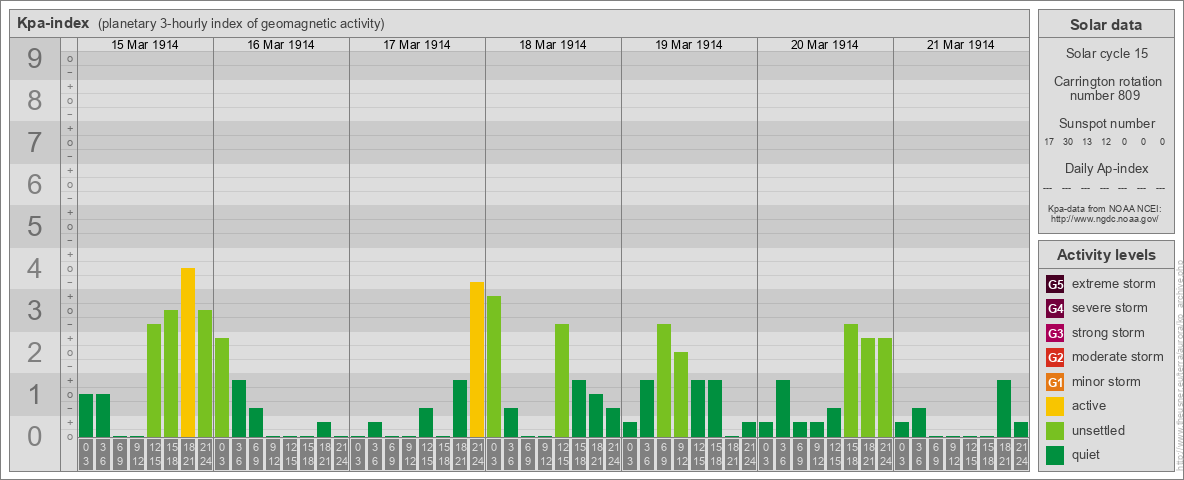
Task: Open the www.ngdc.noaa.gov link
Action: coord(1103,218)
